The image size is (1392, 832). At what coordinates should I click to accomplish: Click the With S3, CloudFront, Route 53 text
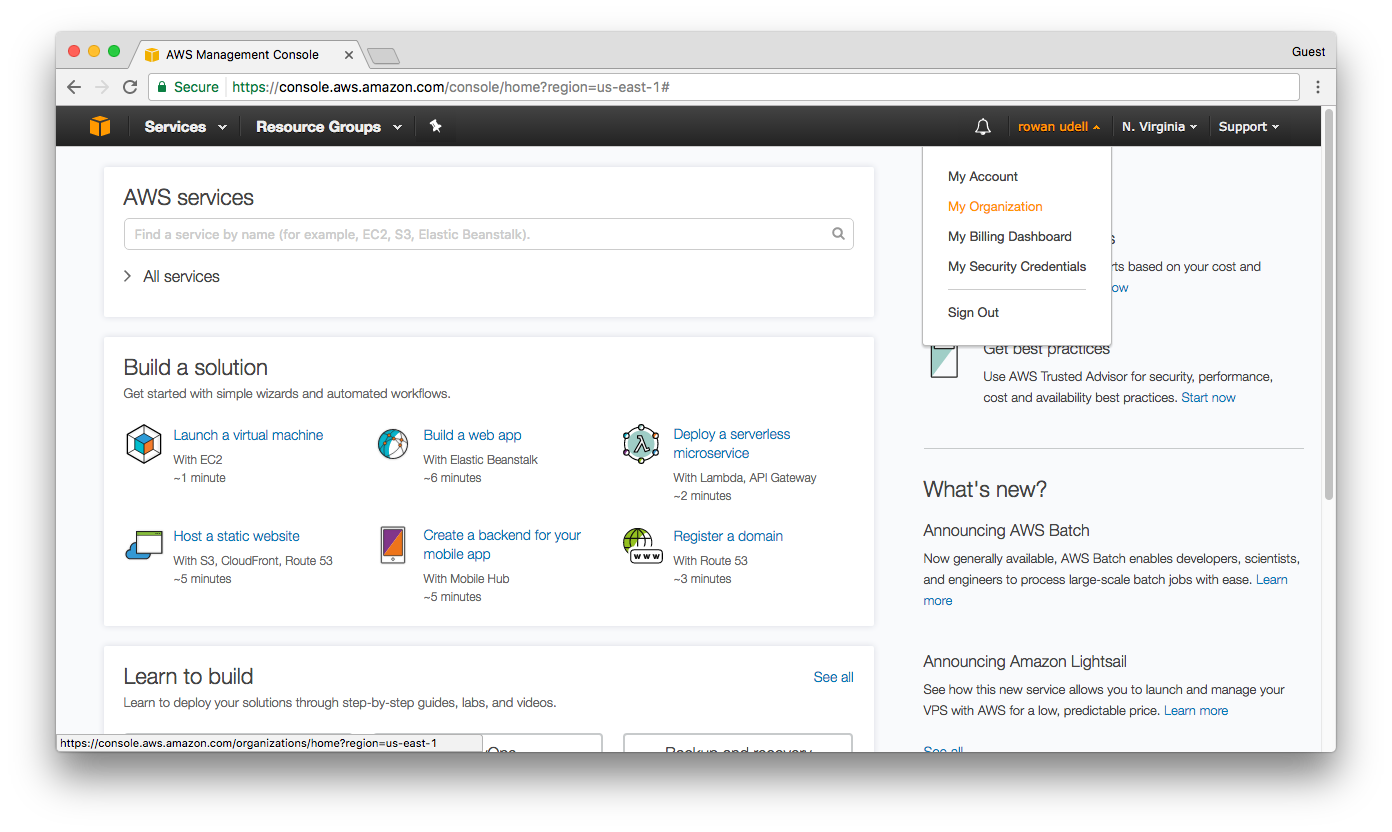[x=253, y=561]
